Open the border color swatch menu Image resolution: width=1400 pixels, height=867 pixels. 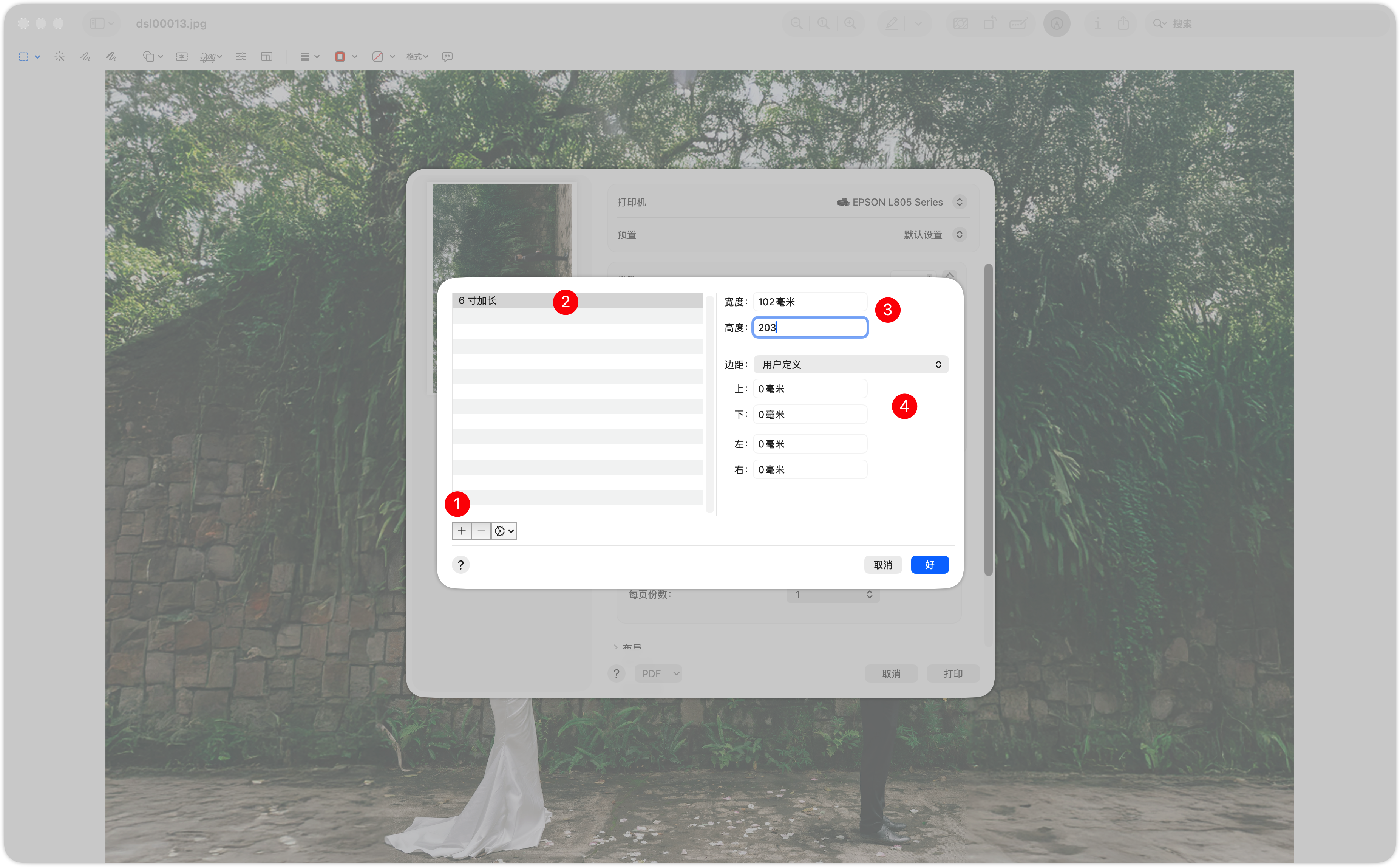[x=346, y=56]
